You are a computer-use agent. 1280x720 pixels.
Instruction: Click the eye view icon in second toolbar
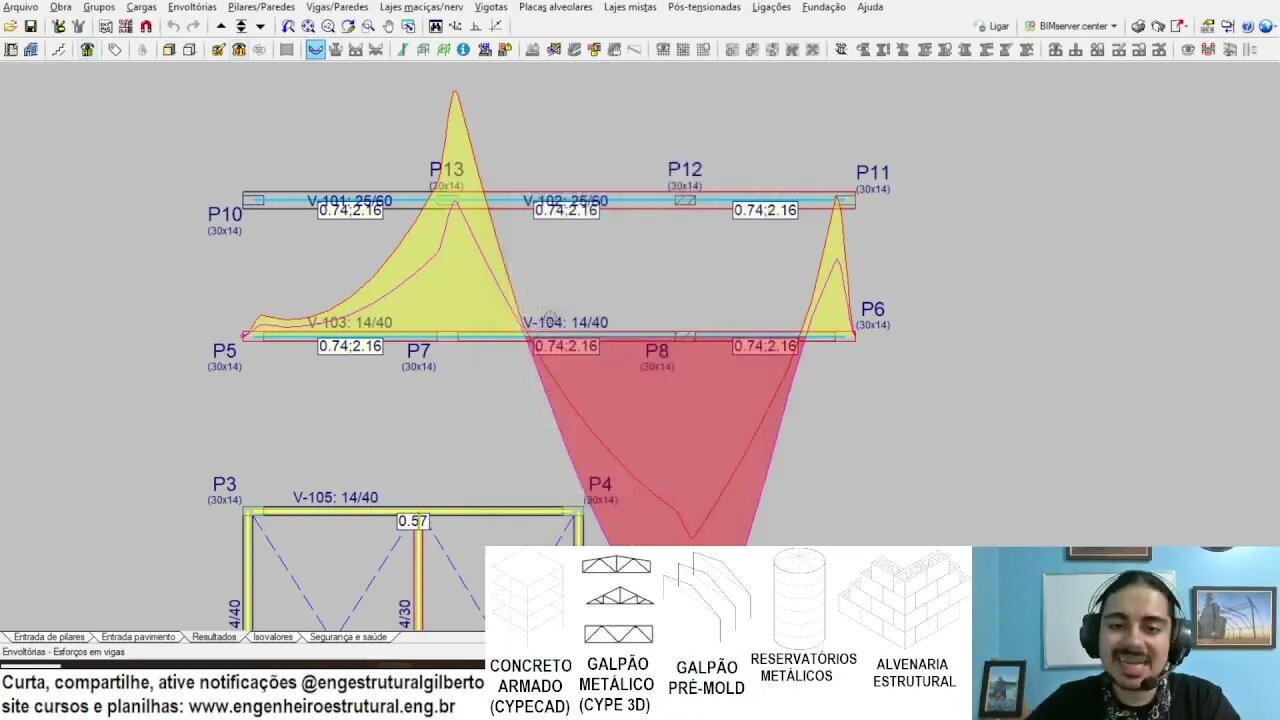click(1188, 49)
